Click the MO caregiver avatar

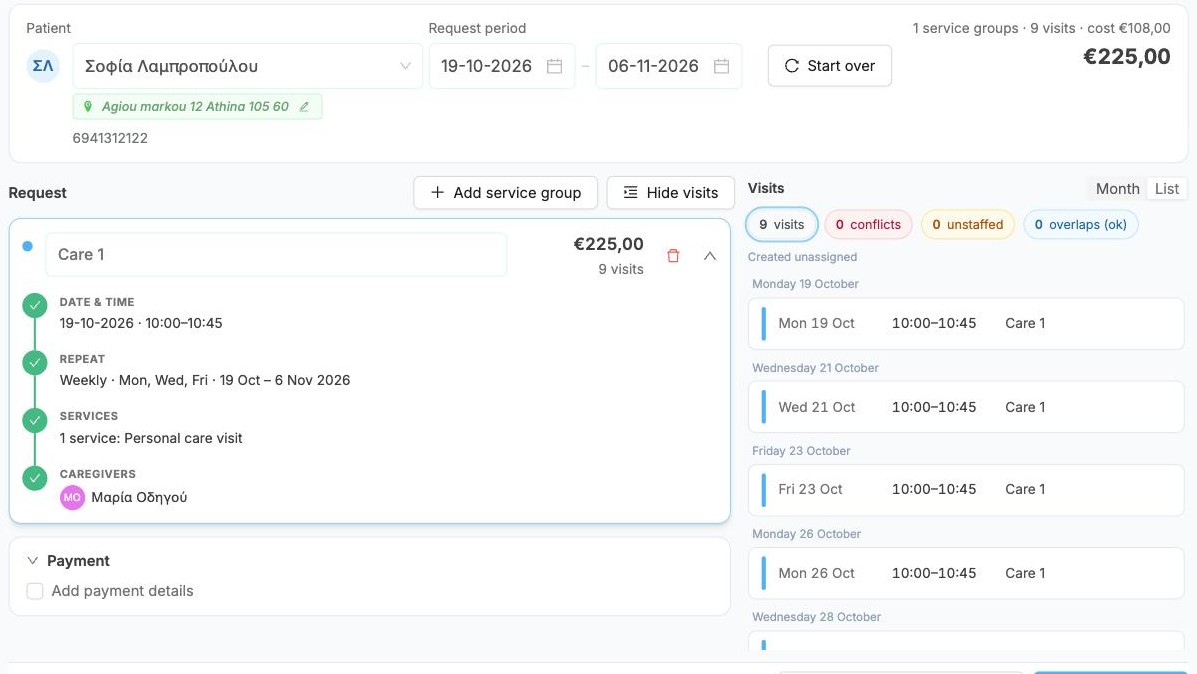(73, 498)
